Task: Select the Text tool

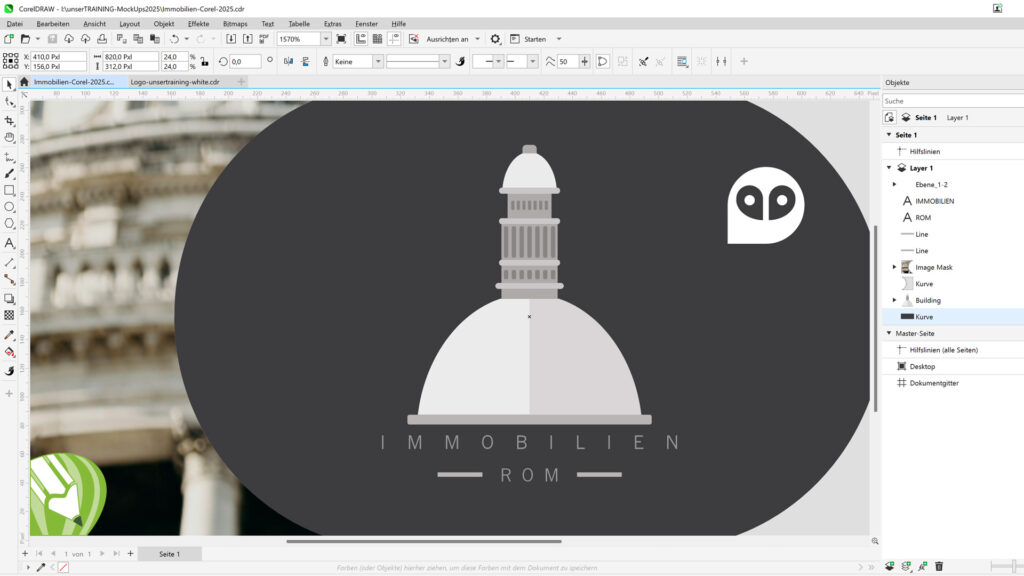Action: (x=9, y=243)
